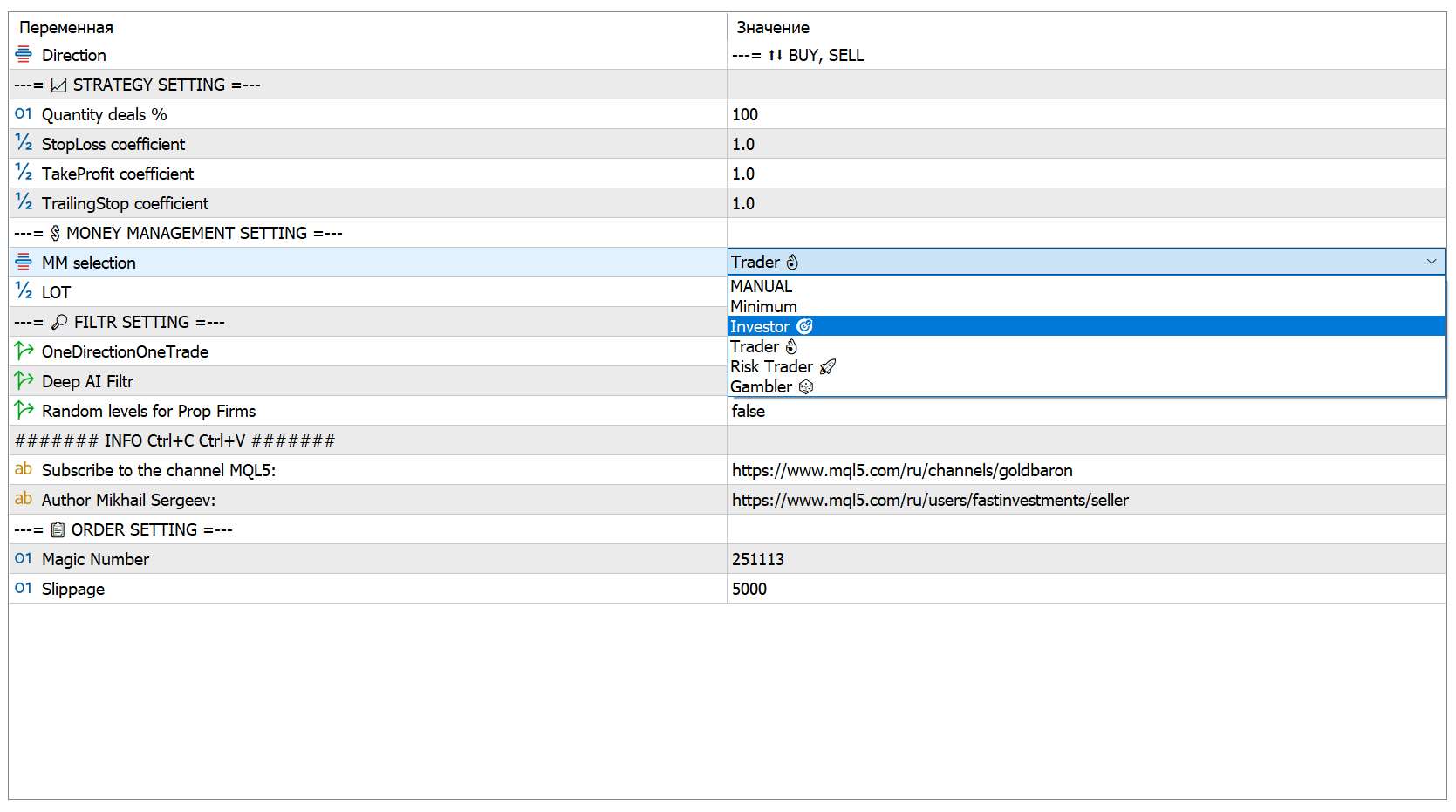Click the fraction icon next to StopLoss coefficient
This screenshot has height=812, width=1456.
tap(24, 144)
